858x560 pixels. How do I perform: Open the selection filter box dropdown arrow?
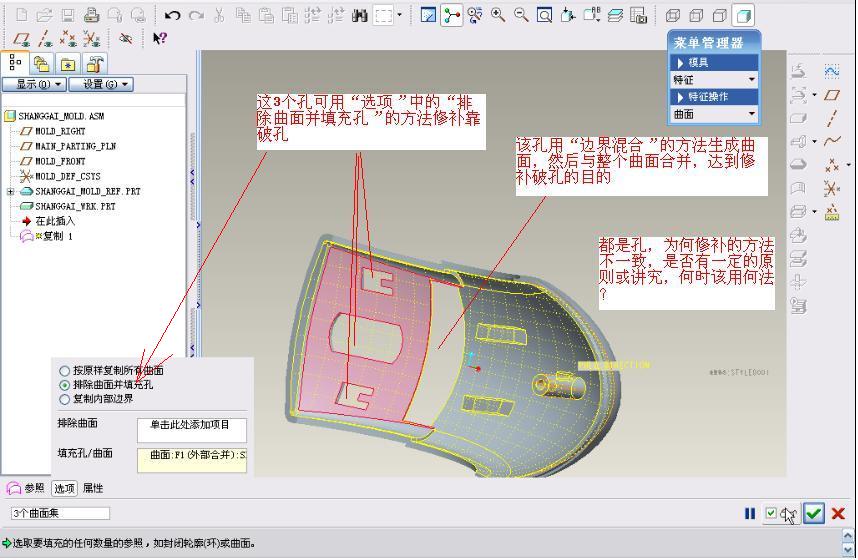[x=399, y=15]
